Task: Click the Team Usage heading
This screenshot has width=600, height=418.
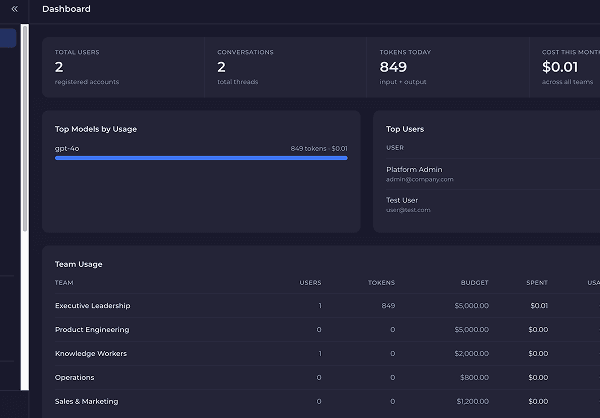Action: pos(78,264)
